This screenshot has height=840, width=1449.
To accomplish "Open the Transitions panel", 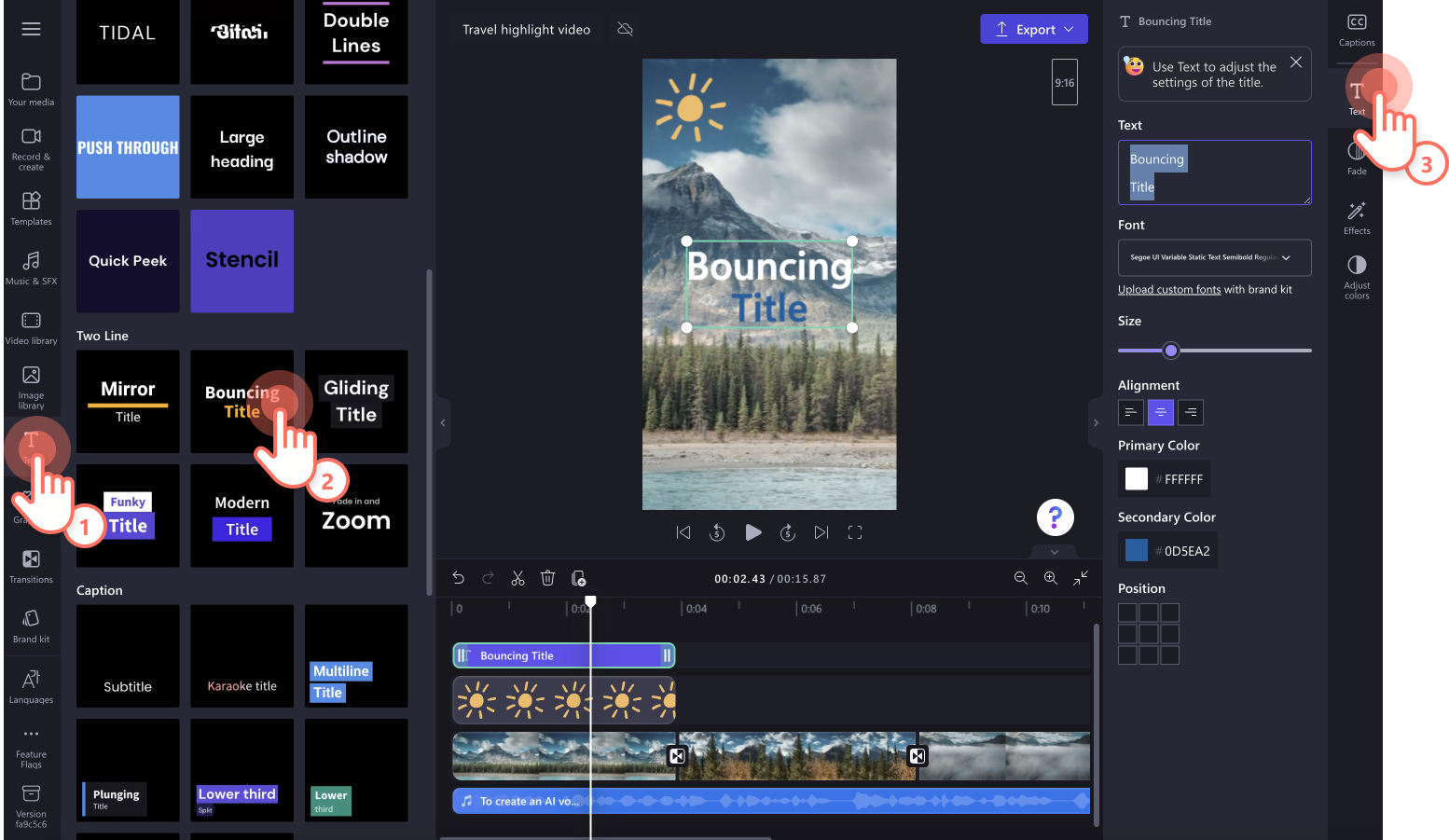I will coord(31,567).
